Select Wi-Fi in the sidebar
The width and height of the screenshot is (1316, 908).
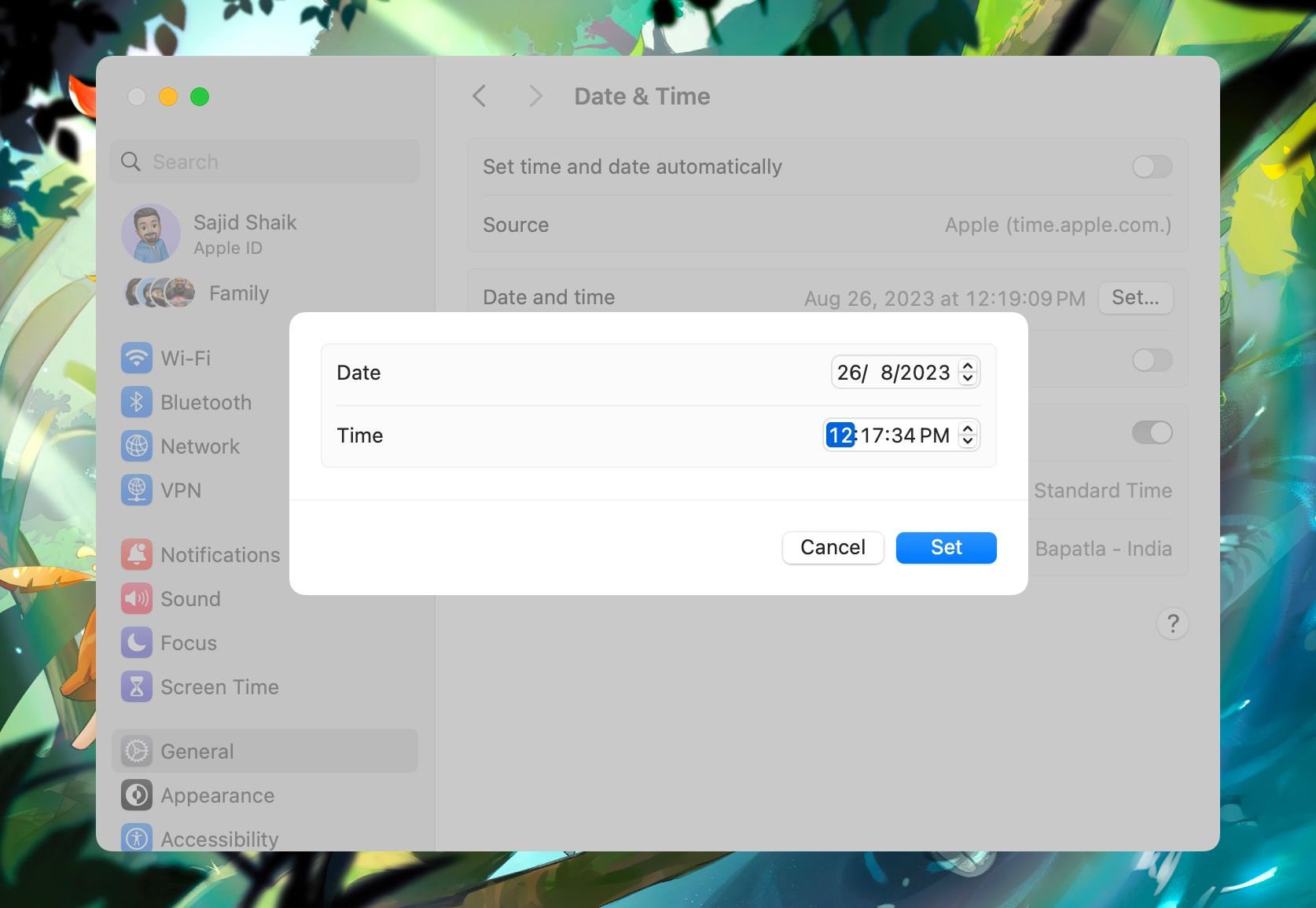(185, 358)
